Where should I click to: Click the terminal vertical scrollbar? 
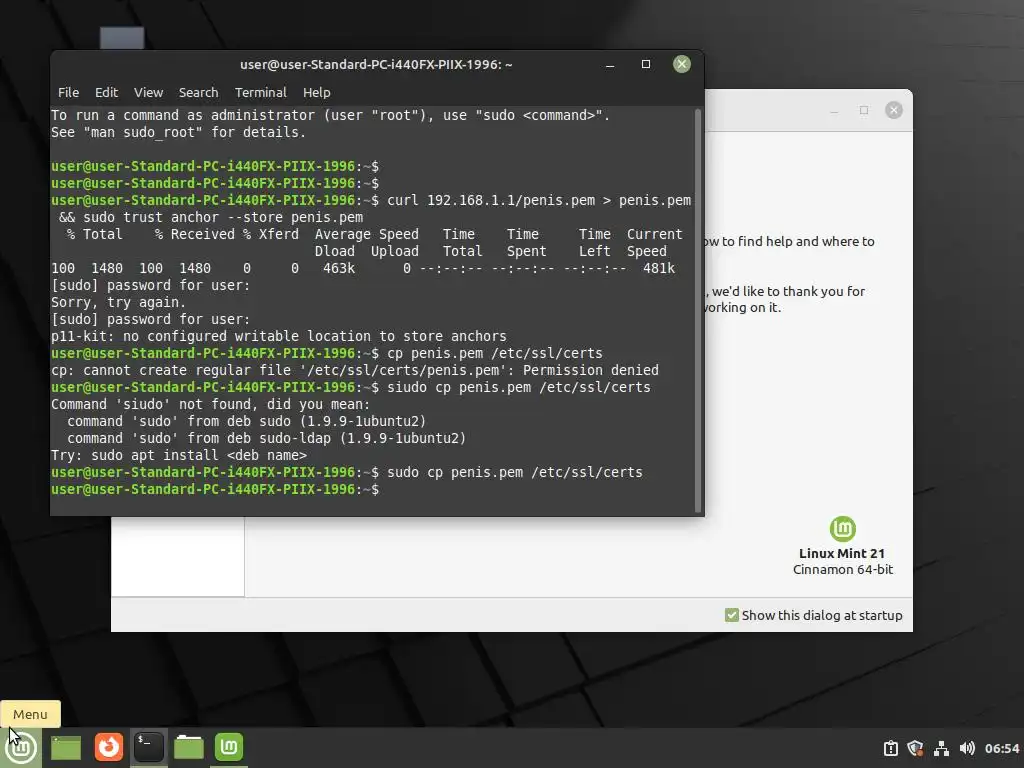(x=697, y=310)
